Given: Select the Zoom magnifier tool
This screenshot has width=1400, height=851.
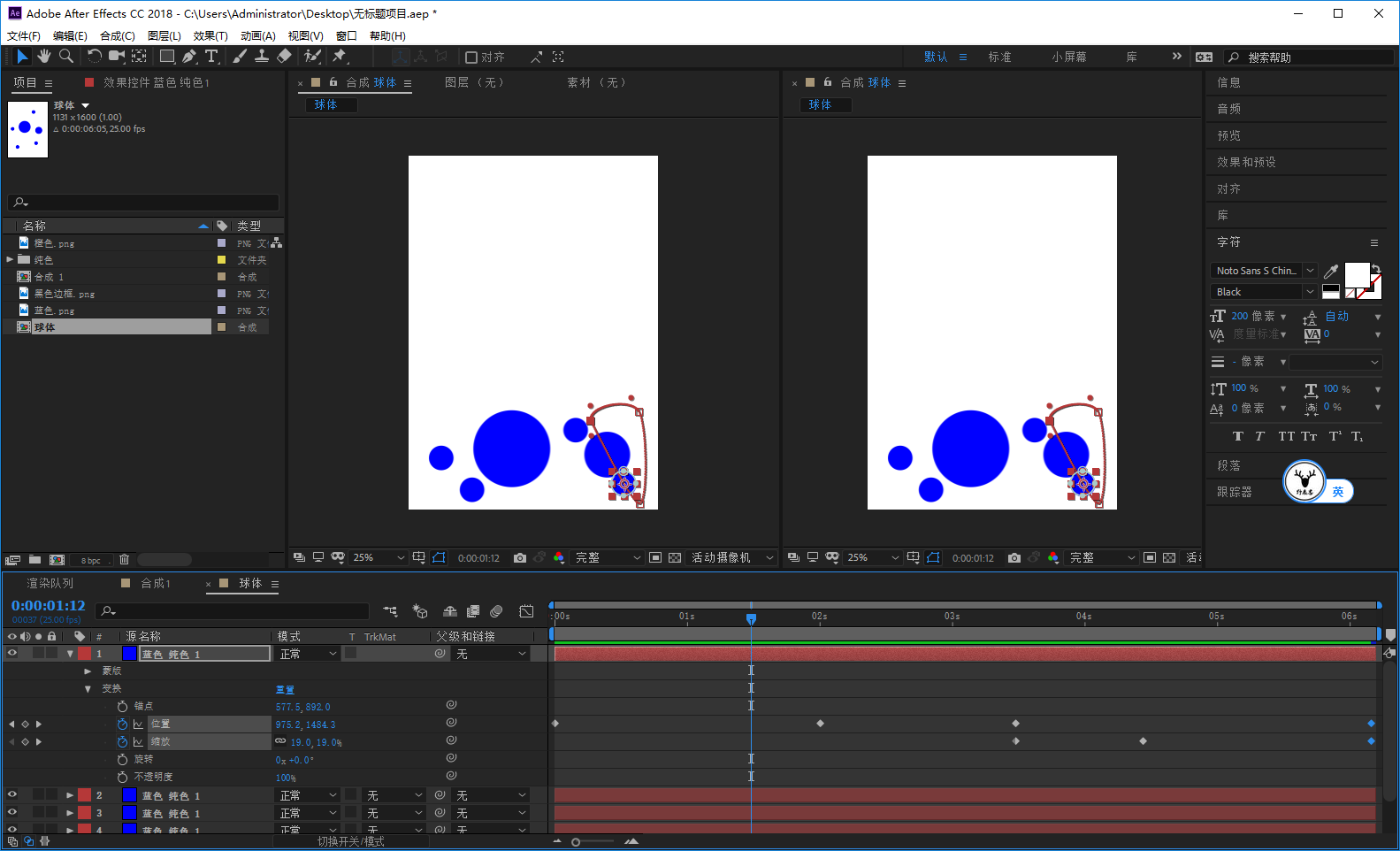Looking at the screenshot, I should (x=66, y=56).
